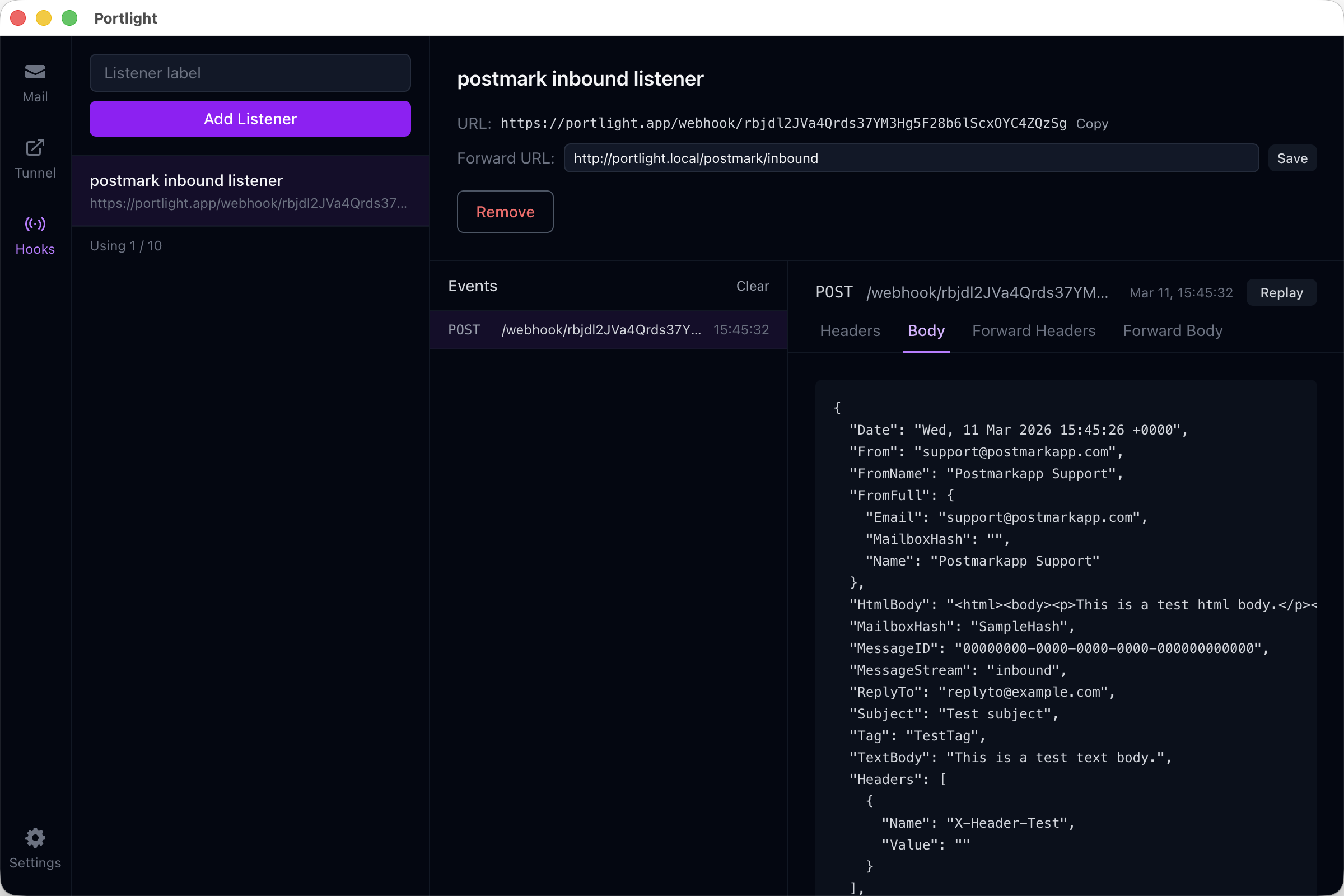Switch to the Headers tab
The width and height of the screenshot is (1344, 896).
click(850, 331)
